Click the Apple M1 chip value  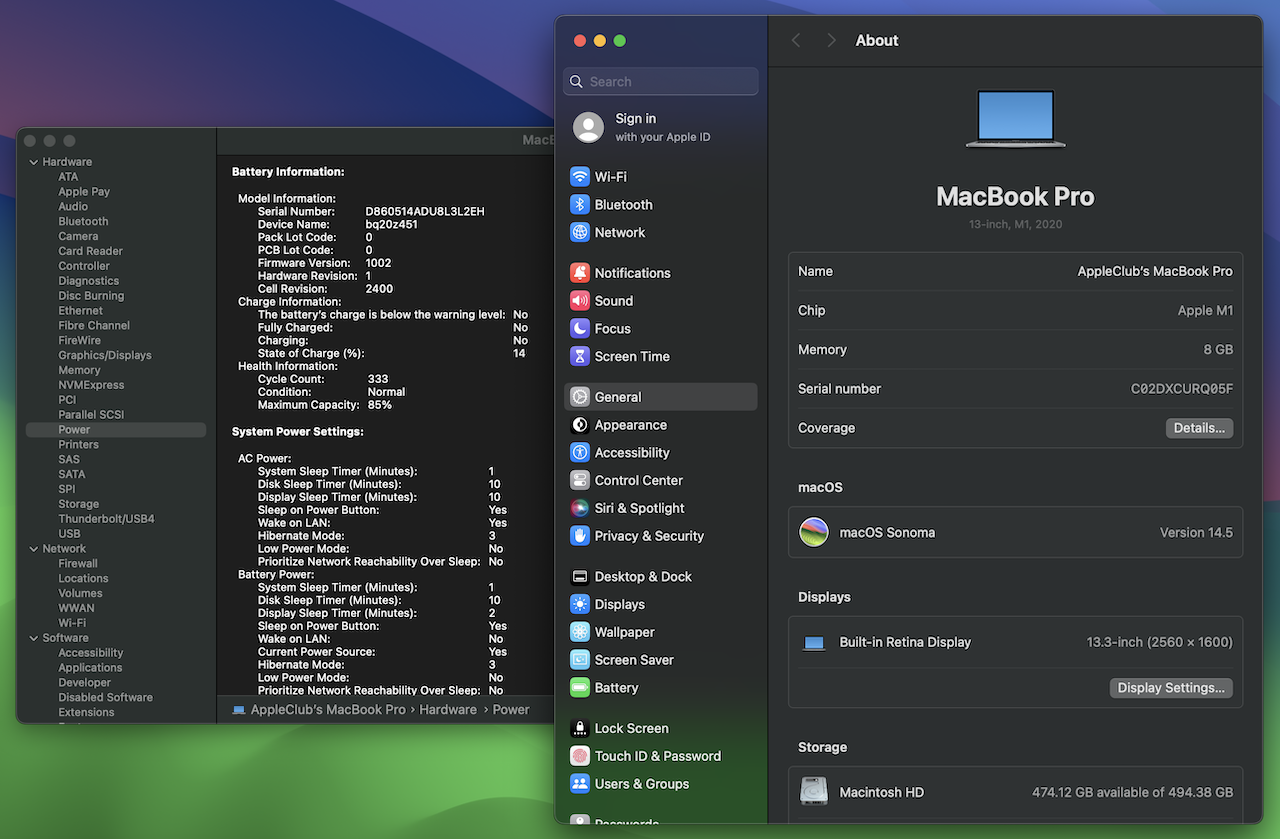pyautogui.click(x=1205, y=311)
